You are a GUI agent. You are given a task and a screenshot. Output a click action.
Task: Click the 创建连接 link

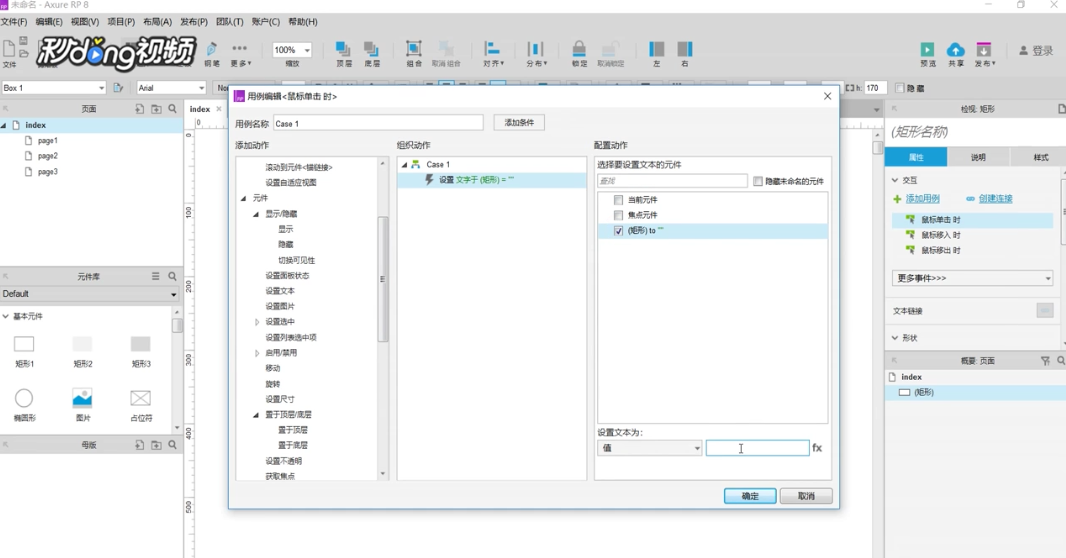[995, 198]
